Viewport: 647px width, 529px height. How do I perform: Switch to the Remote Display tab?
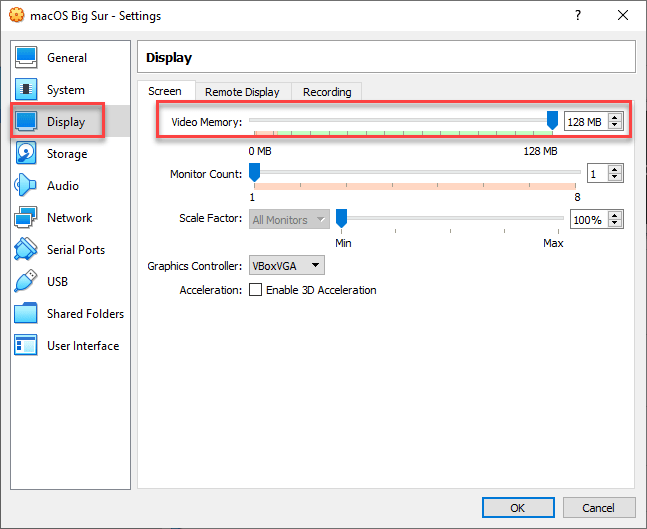coord(242,92)
